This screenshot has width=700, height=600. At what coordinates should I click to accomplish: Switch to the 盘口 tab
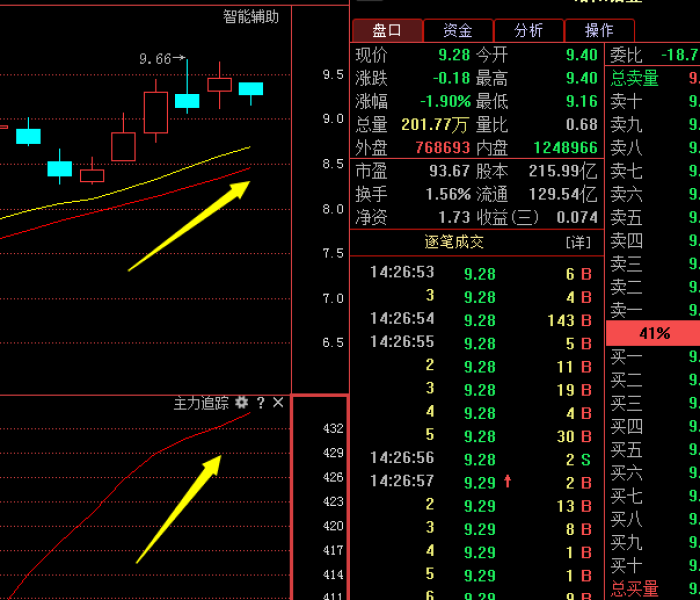pos(386,31)
